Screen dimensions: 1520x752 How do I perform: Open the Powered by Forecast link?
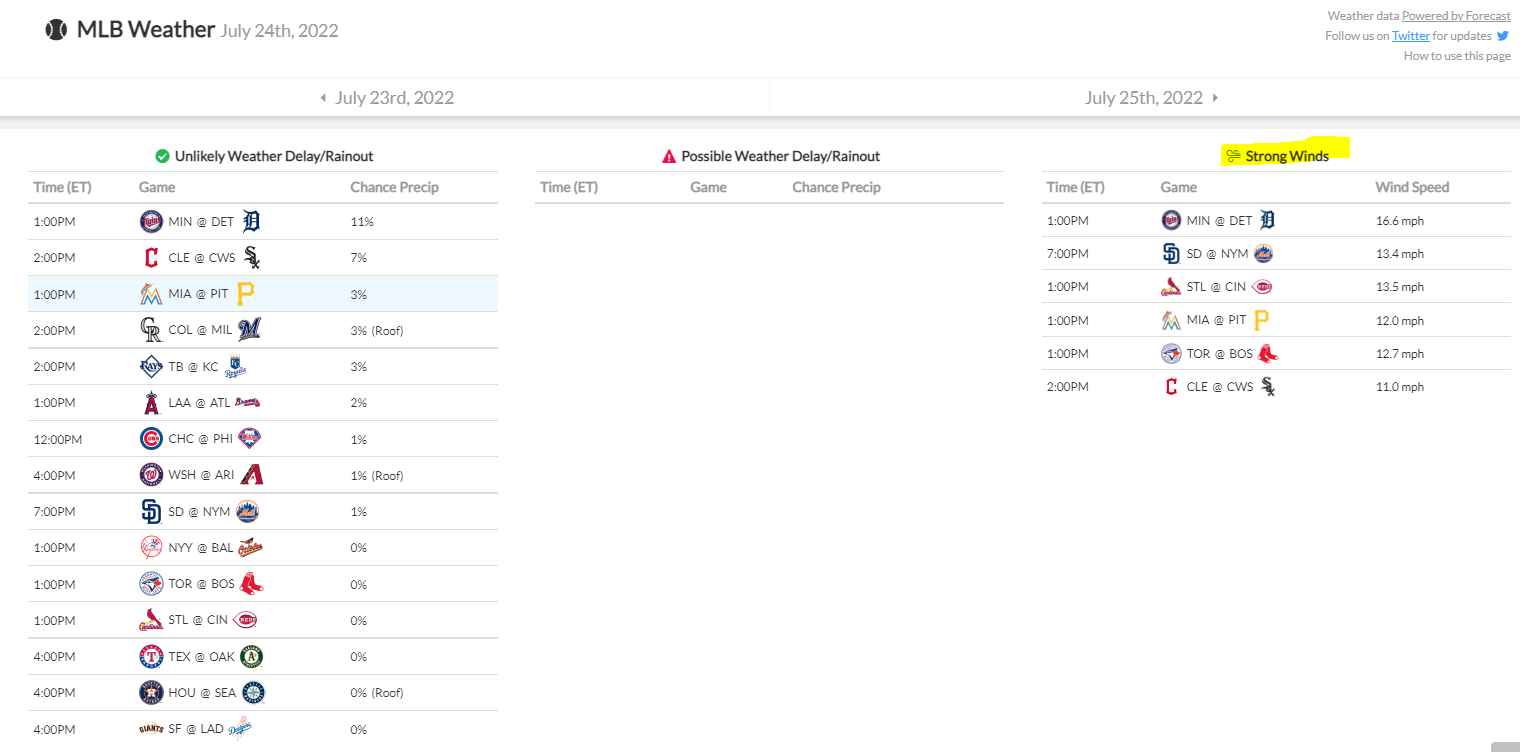[1456, 15]
